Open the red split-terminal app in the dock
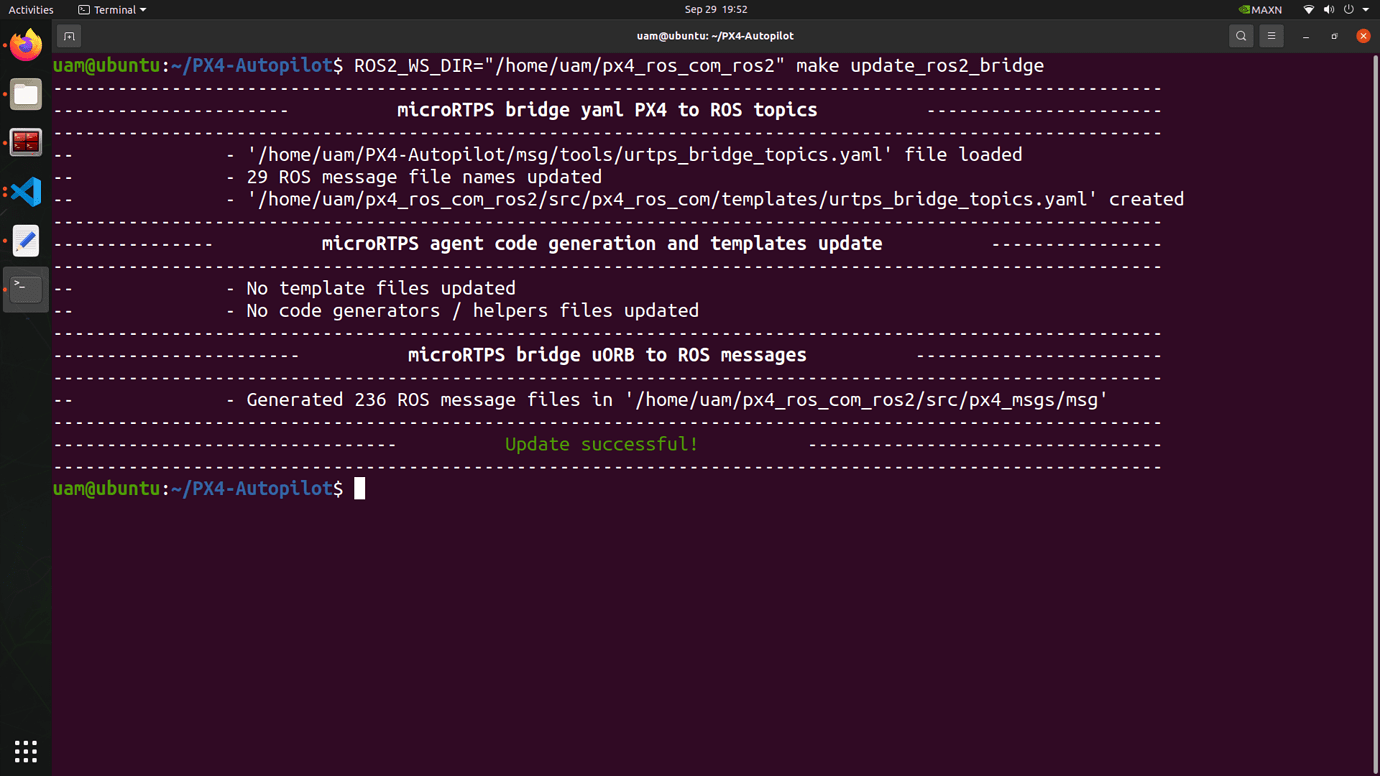The image size is (1380, 776). tap(25, 142)
